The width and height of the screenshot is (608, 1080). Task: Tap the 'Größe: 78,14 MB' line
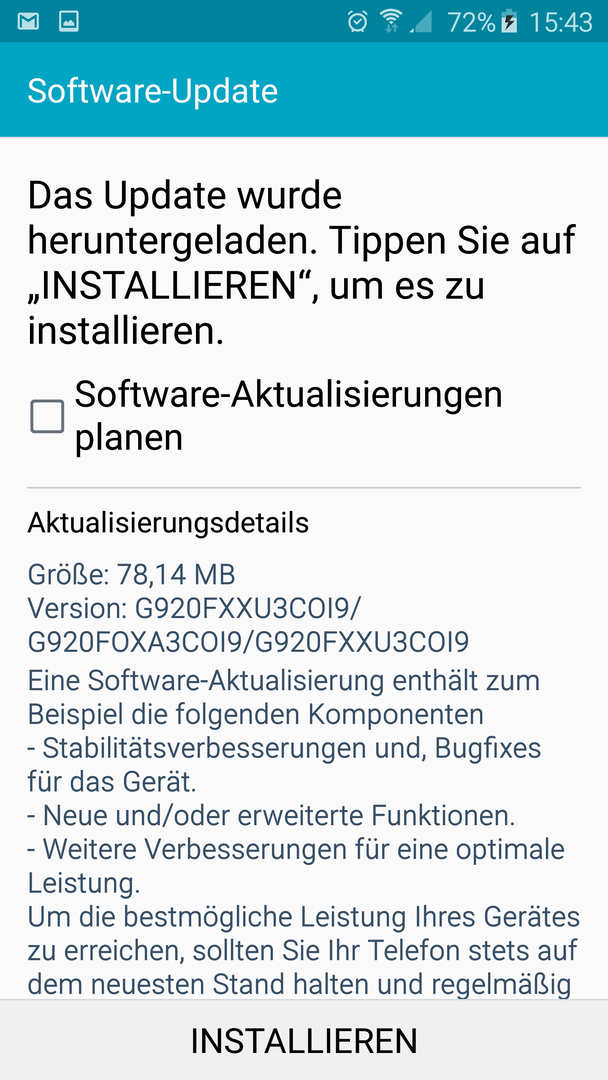point(132,573)
